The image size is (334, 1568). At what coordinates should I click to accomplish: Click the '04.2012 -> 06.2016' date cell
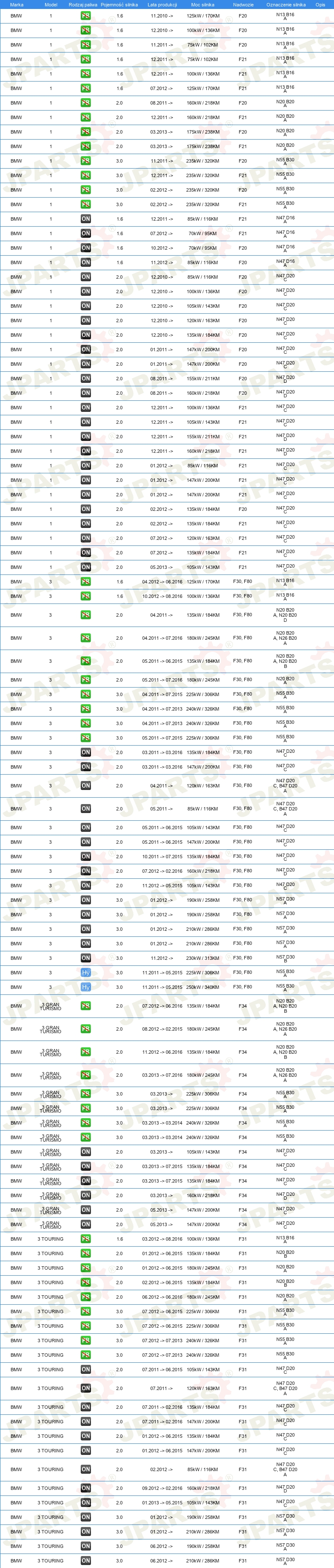pos(162,582)
